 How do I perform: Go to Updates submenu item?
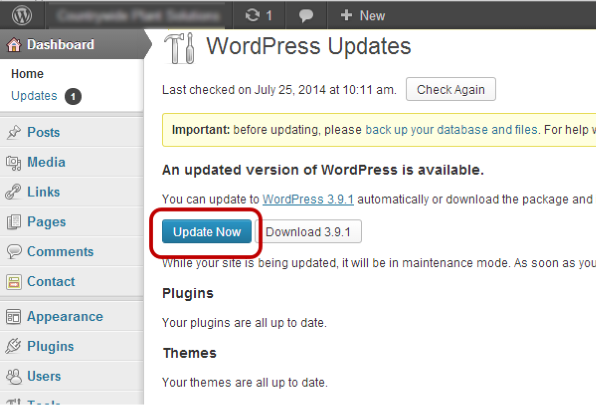click(x=34, y=96)
